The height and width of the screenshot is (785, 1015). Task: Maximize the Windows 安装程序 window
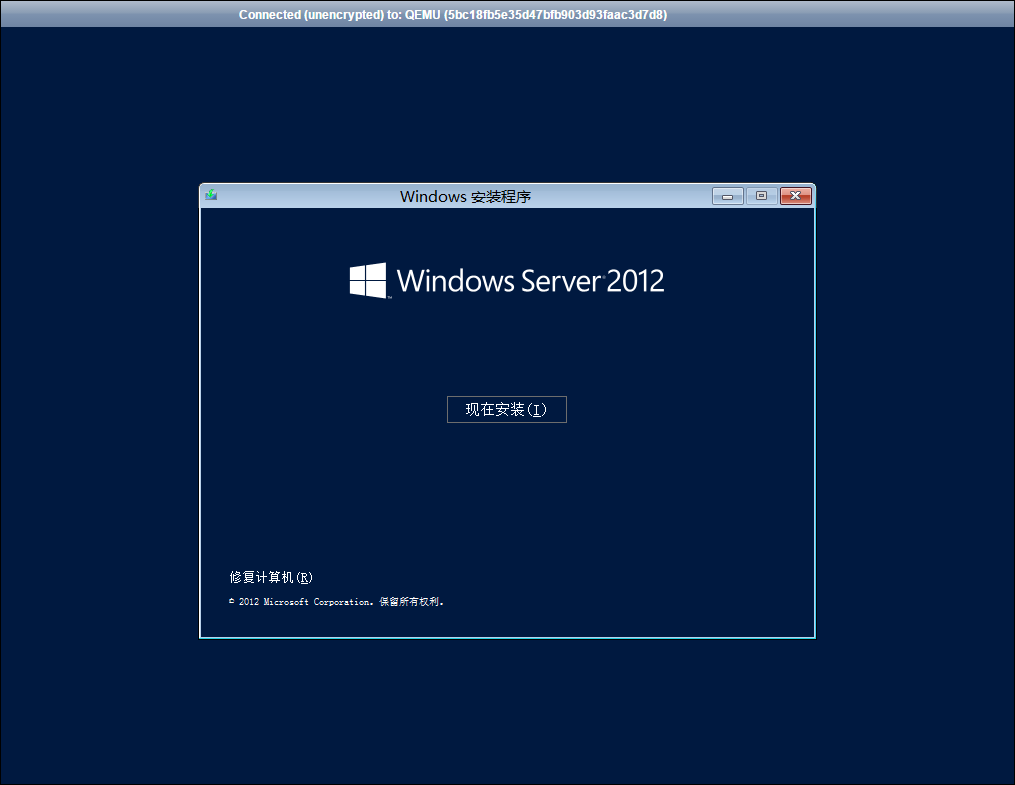761,195
